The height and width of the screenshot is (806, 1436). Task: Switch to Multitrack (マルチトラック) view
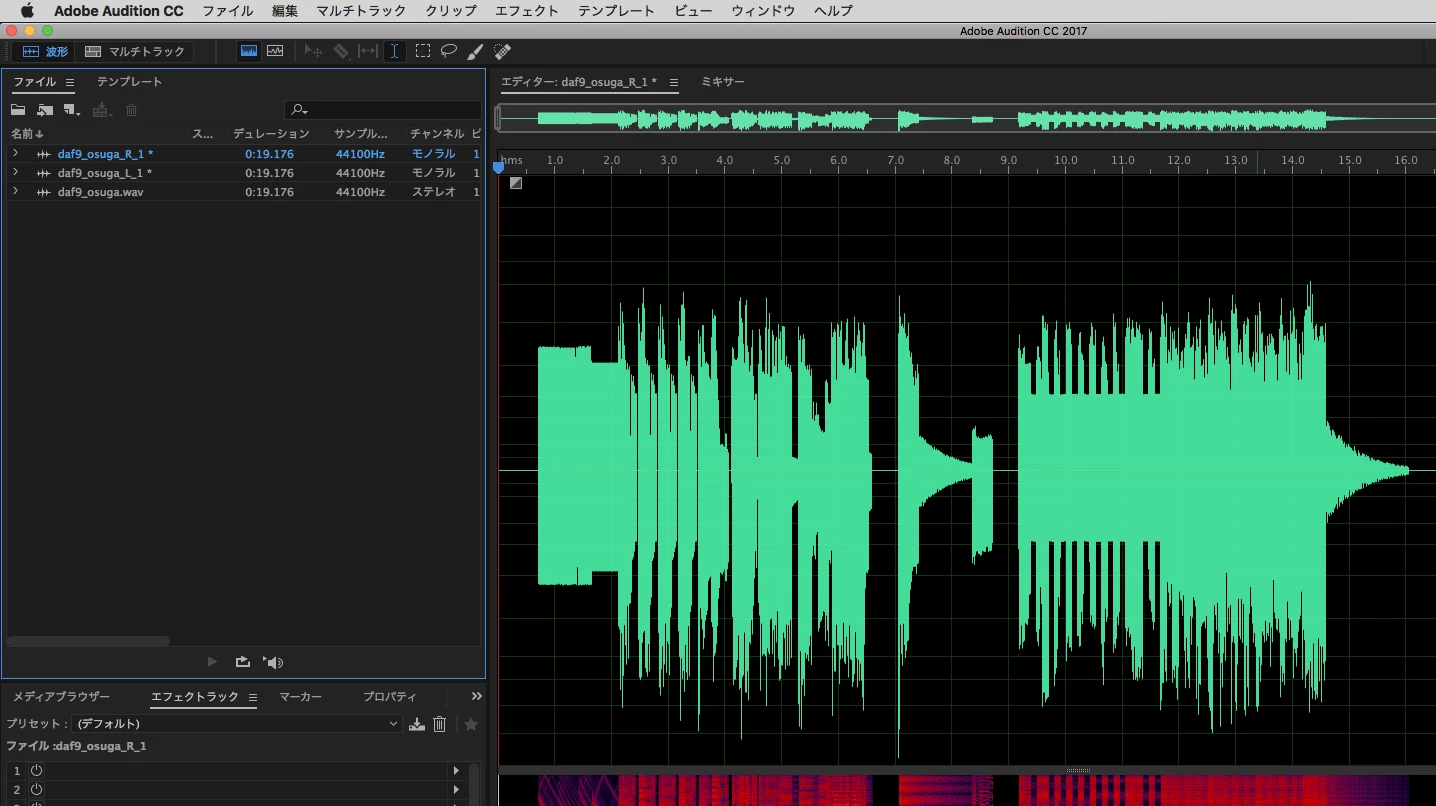(x=135, y=51)
